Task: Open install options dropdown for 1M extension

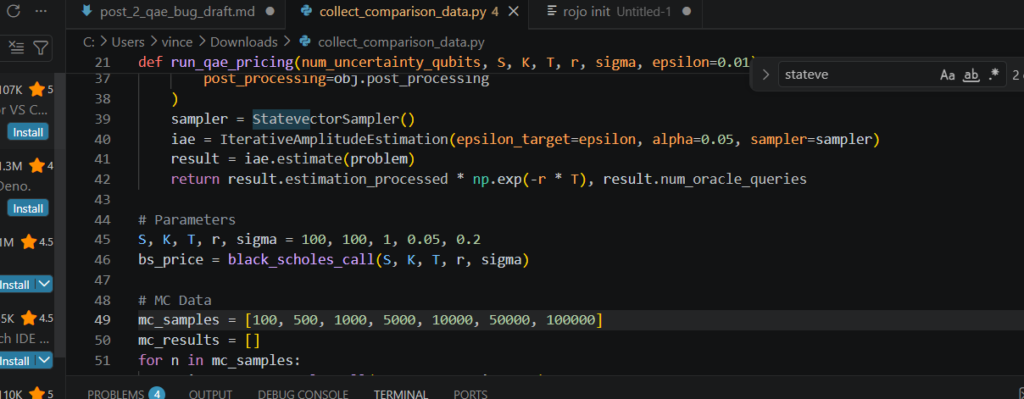Action: 44,285
